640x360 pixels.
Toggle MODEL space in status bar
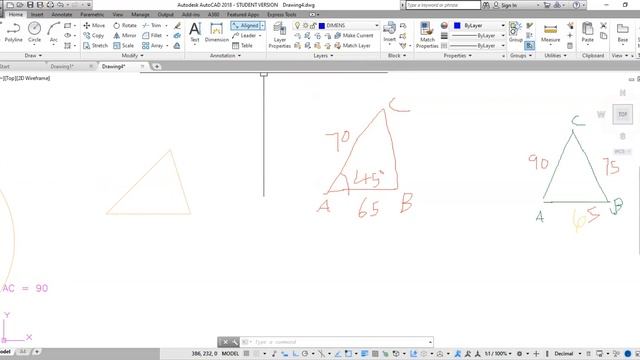[x=230, y=353]
